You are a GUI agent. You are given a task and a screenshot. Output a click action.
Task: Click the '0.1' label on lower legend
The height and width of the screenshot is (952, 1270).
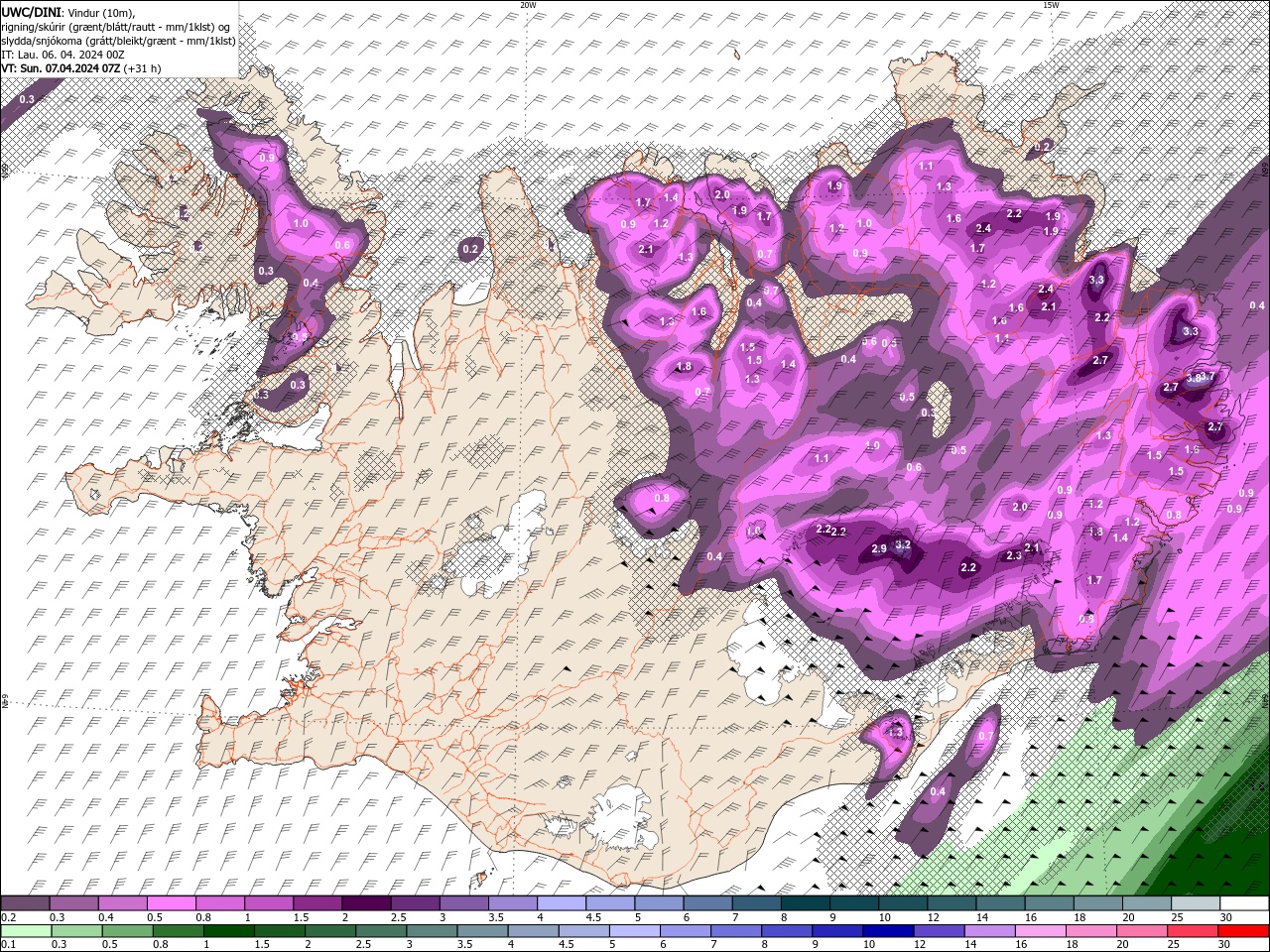pos(8,945)
